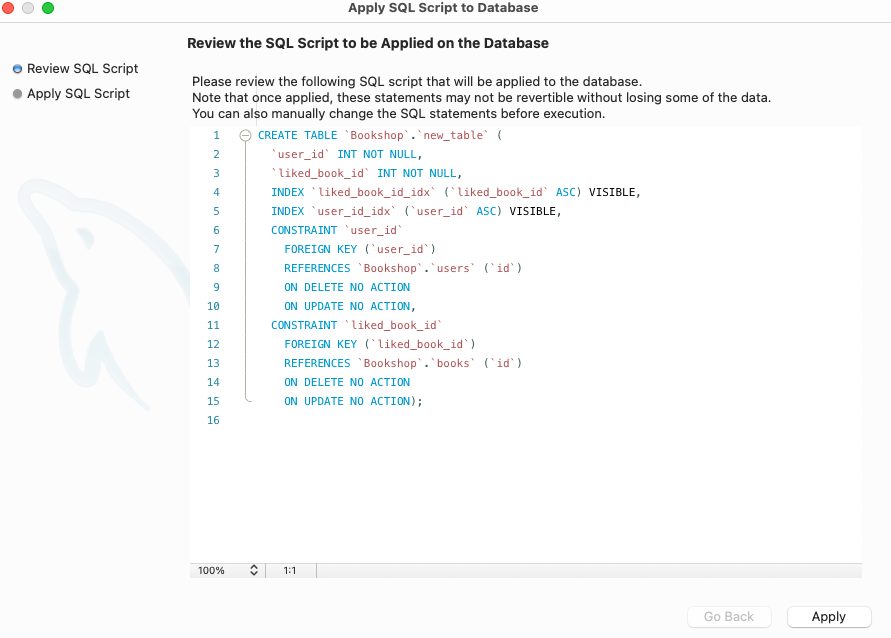
Task: Click FOREIGN KEY (`liked_book_id`) on line 12
Action: click(x=380, y=344)
